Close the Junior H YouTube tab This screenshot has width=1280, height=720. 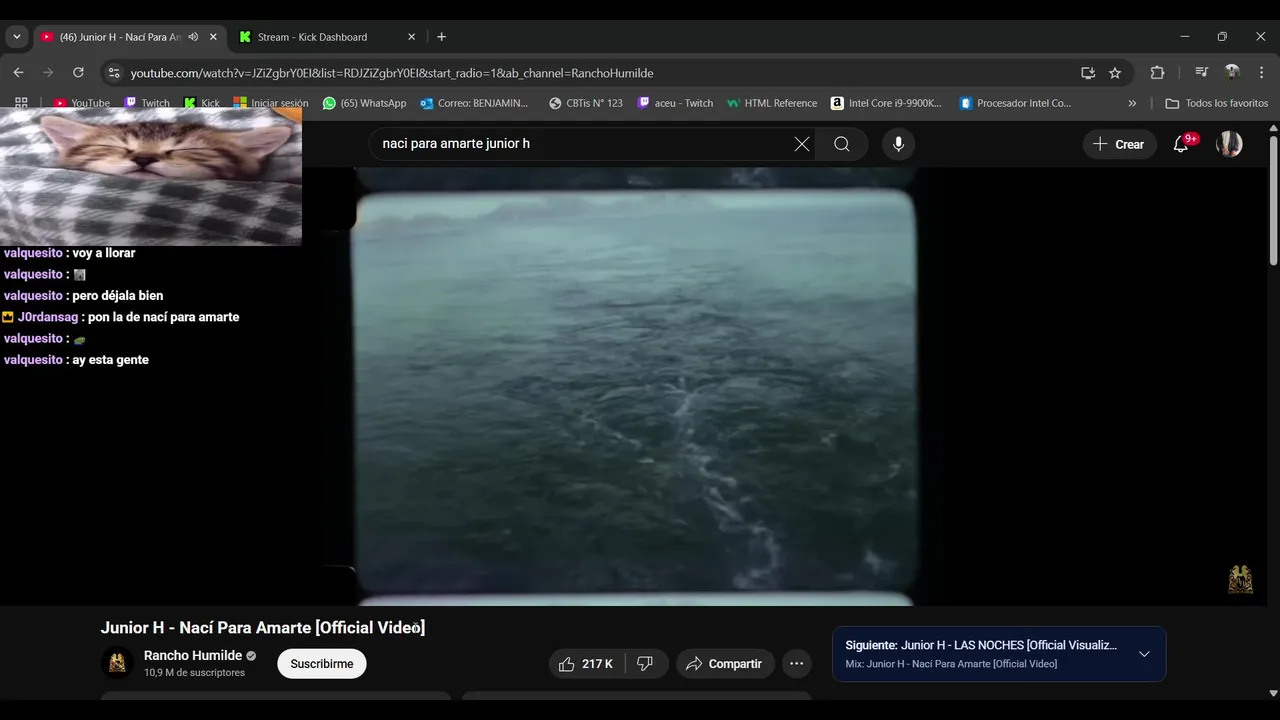click(x=213, y=37)
